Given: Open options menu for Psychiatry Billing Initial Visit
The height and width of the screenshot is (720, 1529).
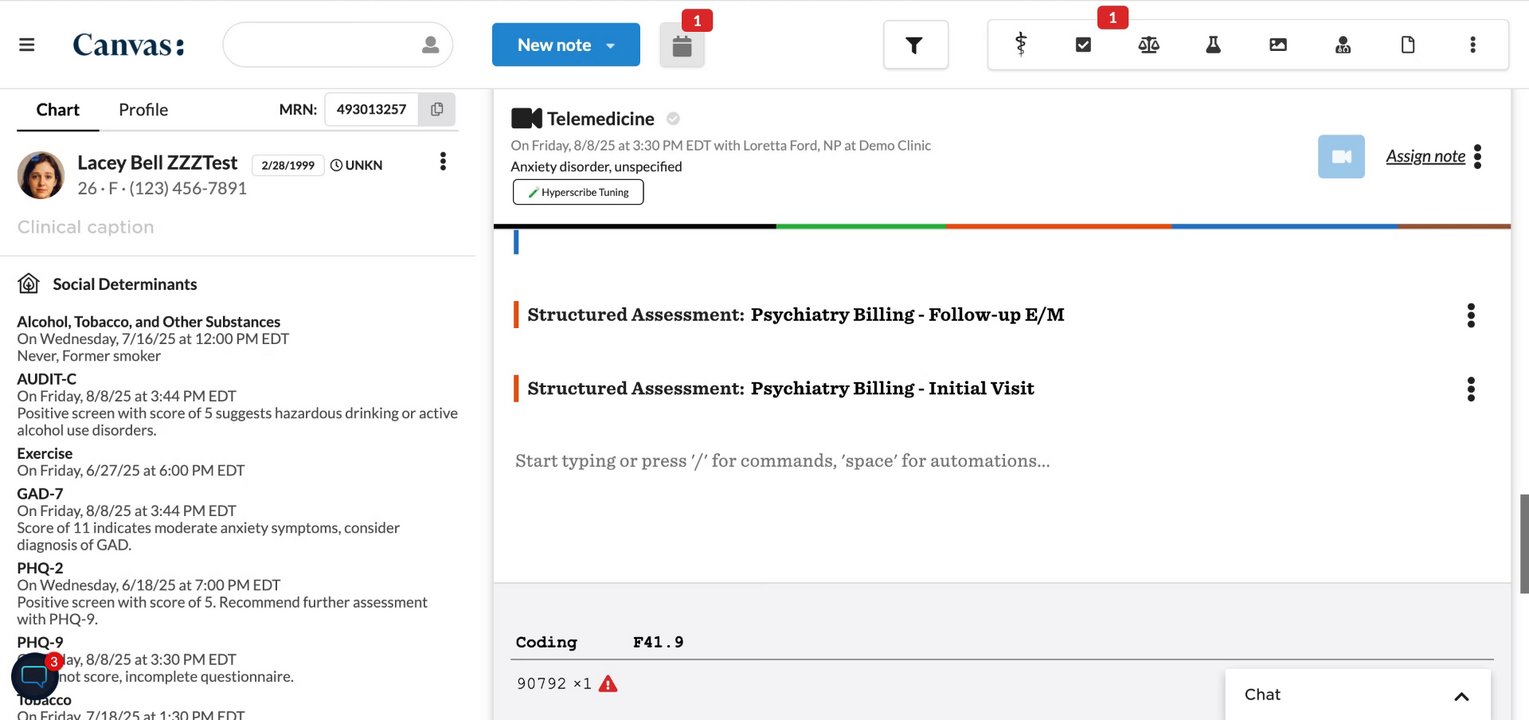Looking at the screenshot, I should tap(1470, 389).
